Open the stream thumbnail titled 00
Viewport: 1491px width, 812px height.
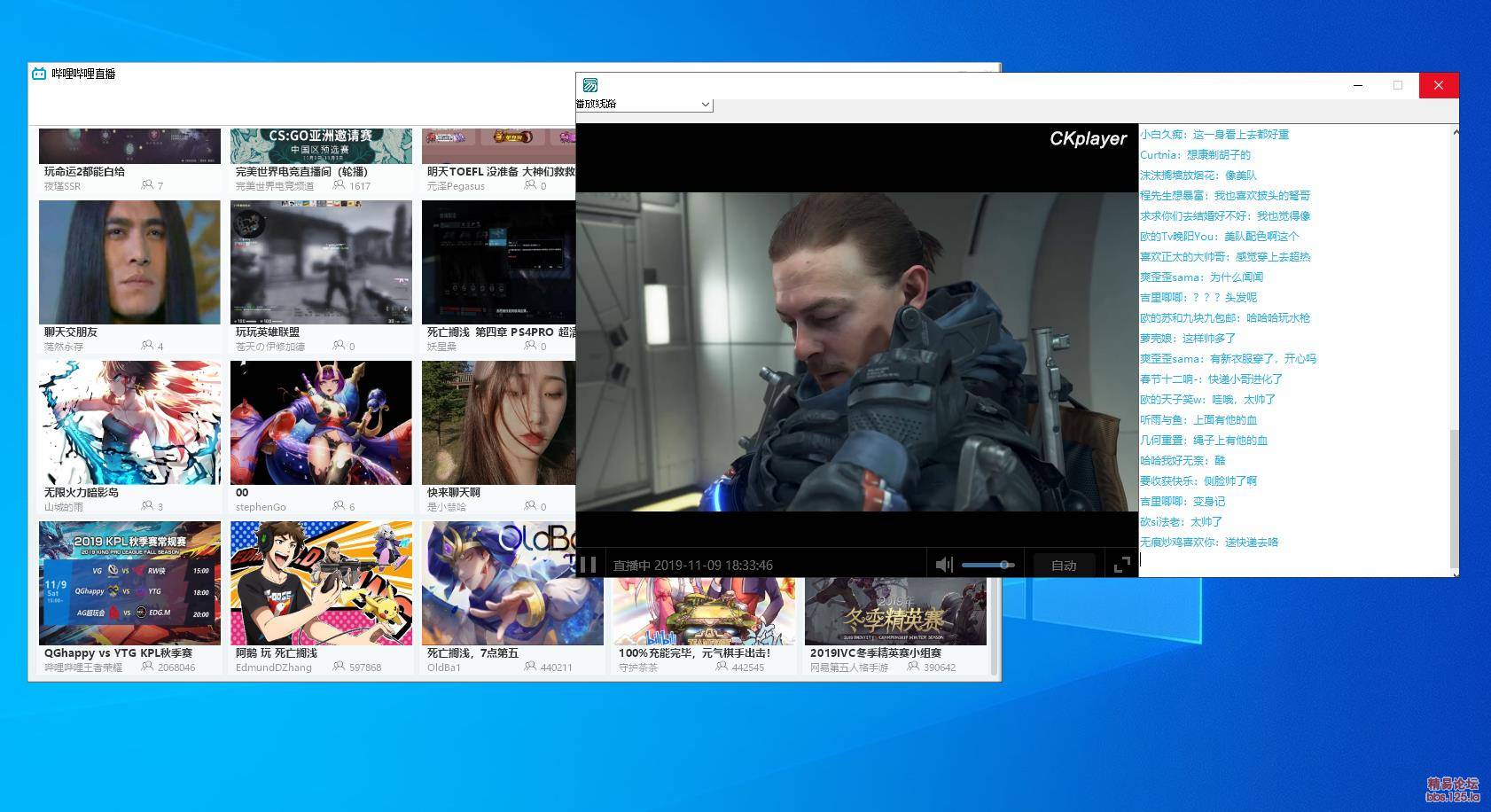(x=321, y=423)
